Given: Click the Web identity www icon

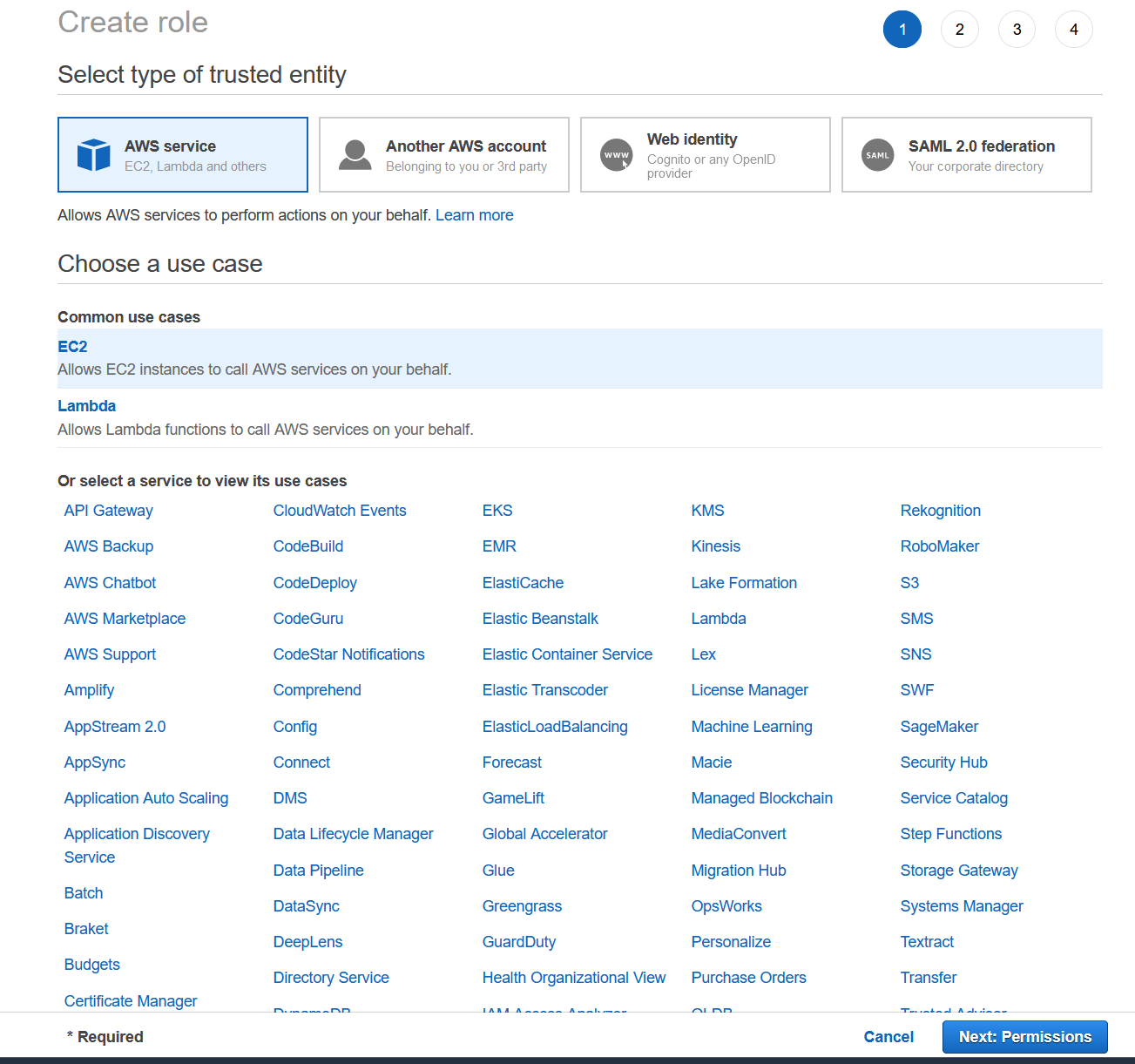Looking at the screenshot, I should pos(617,155).
